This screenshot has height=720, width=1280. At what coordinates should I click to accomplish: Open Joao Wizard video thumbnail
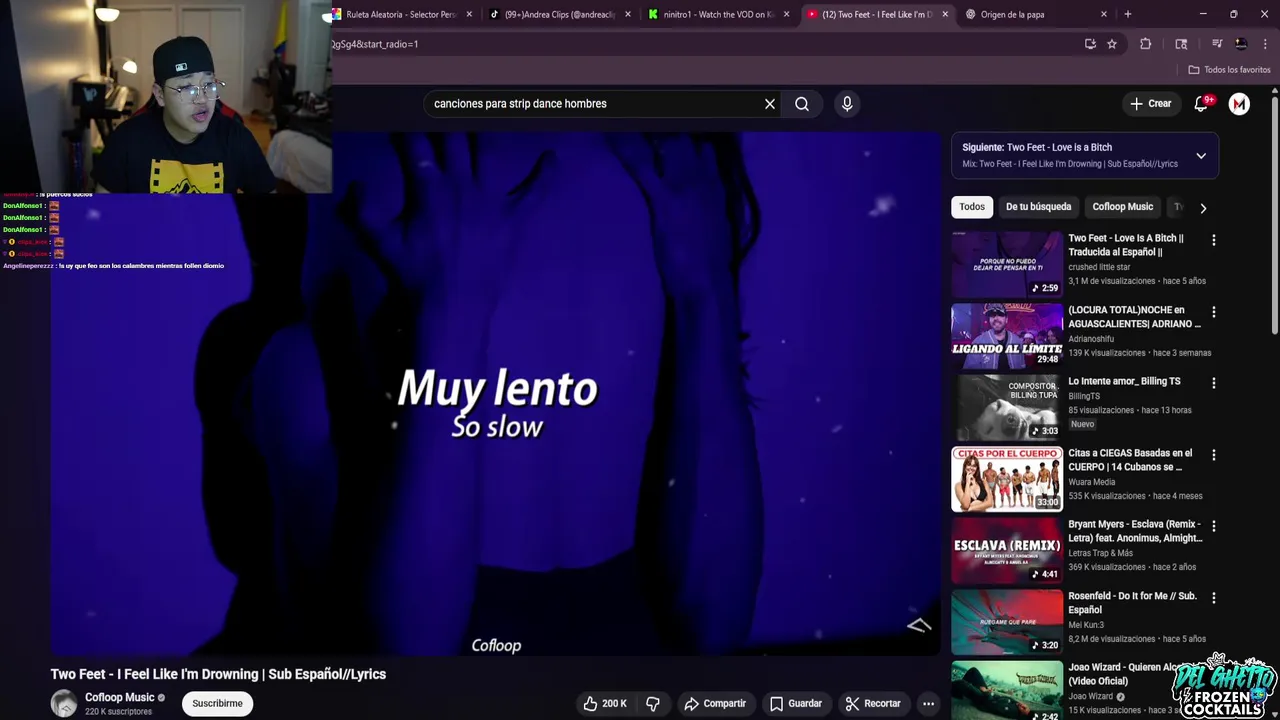(x=1006, y=691)
